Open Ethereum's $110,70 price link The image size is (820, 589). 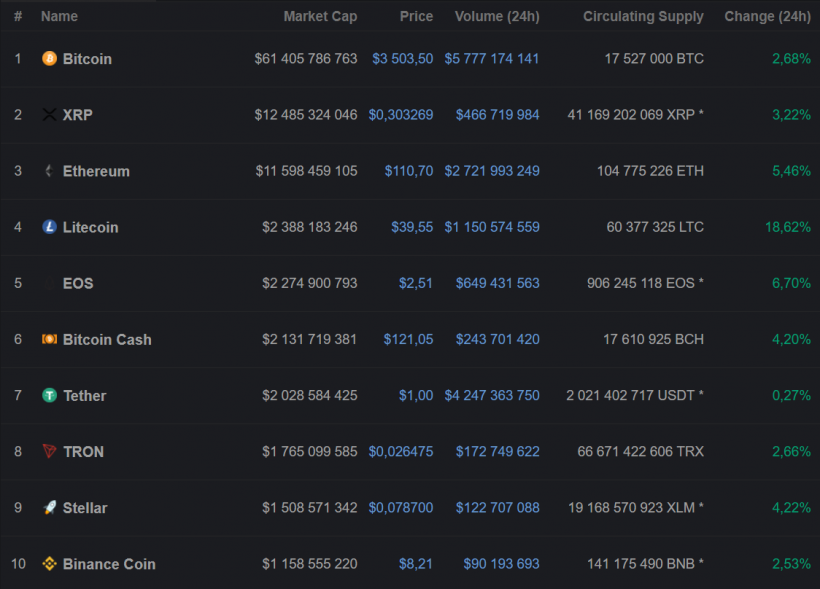(409, 171)
